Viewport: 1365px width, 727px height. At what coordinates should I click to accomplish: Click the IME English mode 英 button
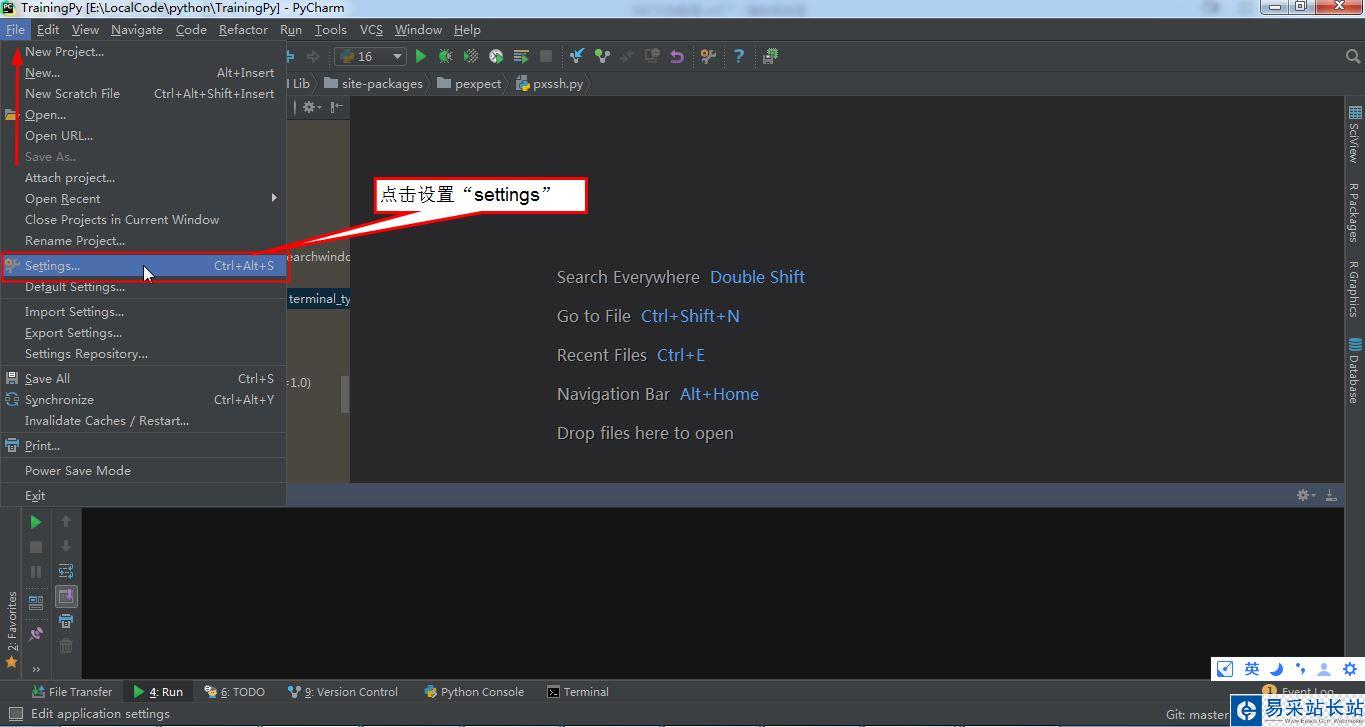tap(1251, 669)
